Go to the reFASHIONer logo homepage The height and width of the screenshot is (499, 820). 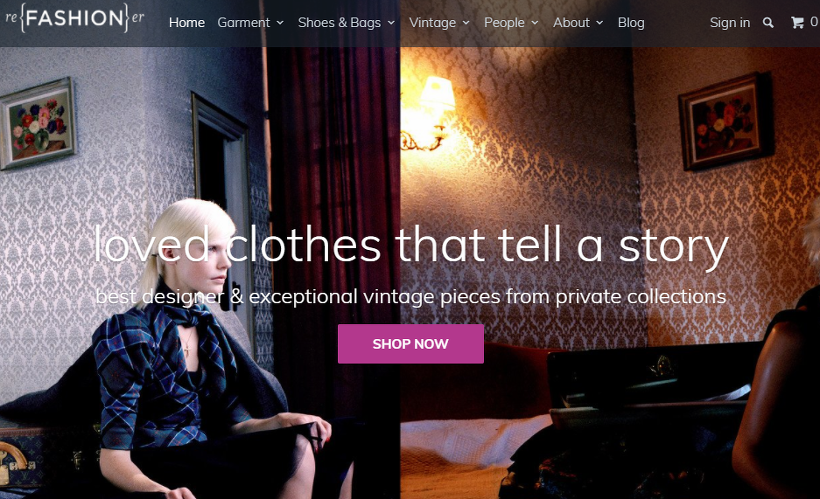pos(75,18)
